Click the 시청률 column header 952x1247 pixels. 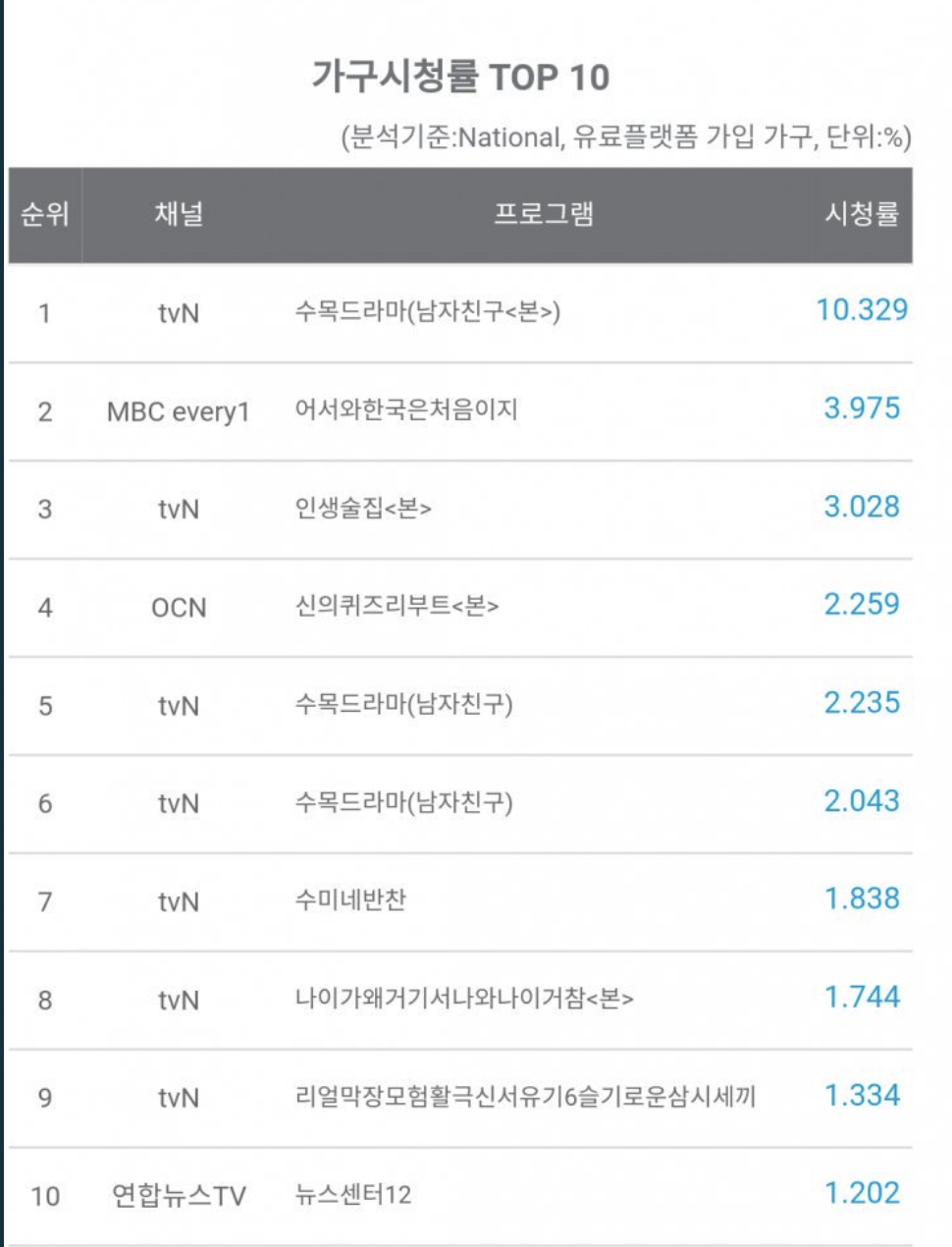click(x=862, y=214)
